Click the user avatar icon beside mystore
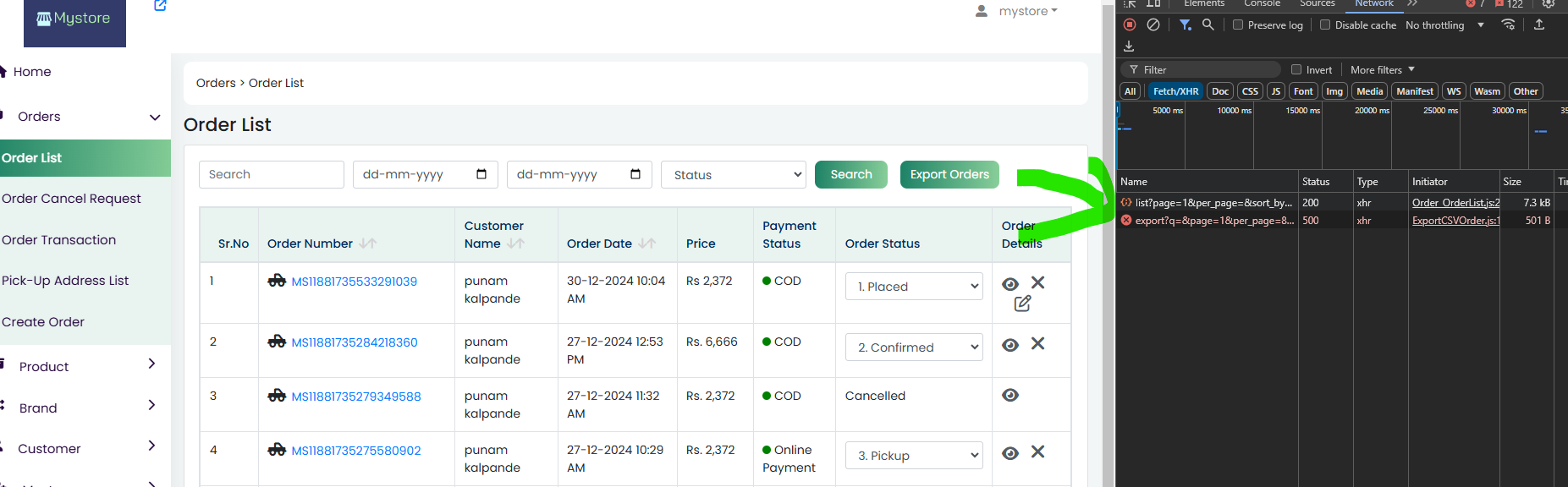 pos(982,11)
